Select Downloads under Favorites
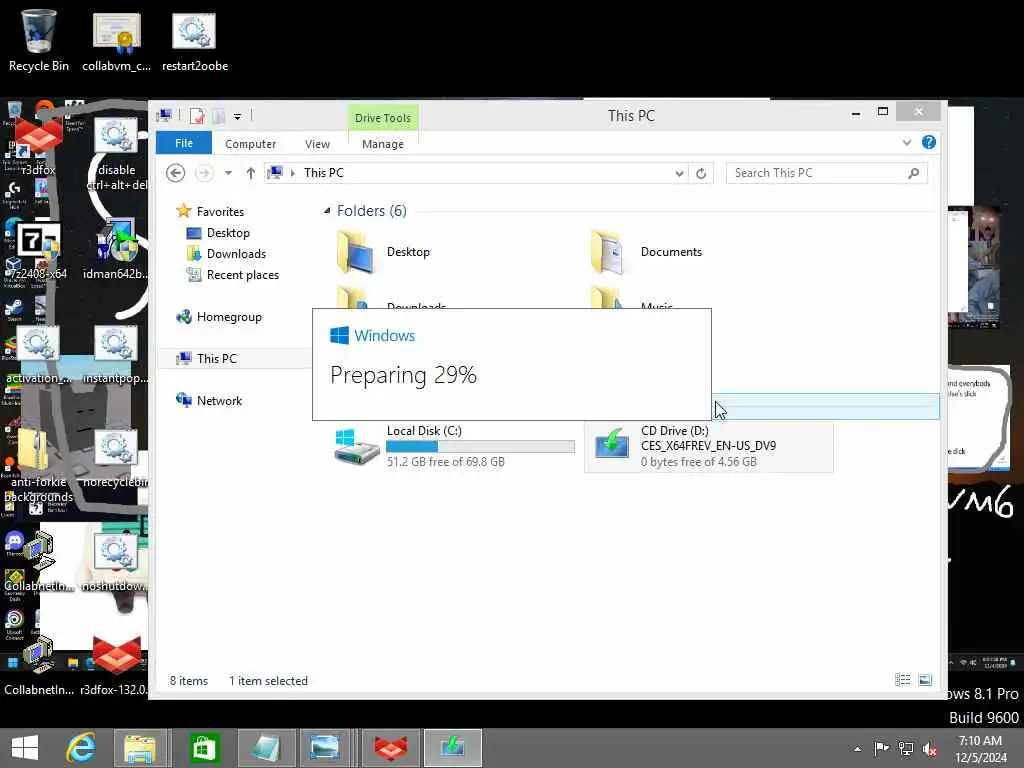Viewport: 1024px width, 768px height. [236, 253]
